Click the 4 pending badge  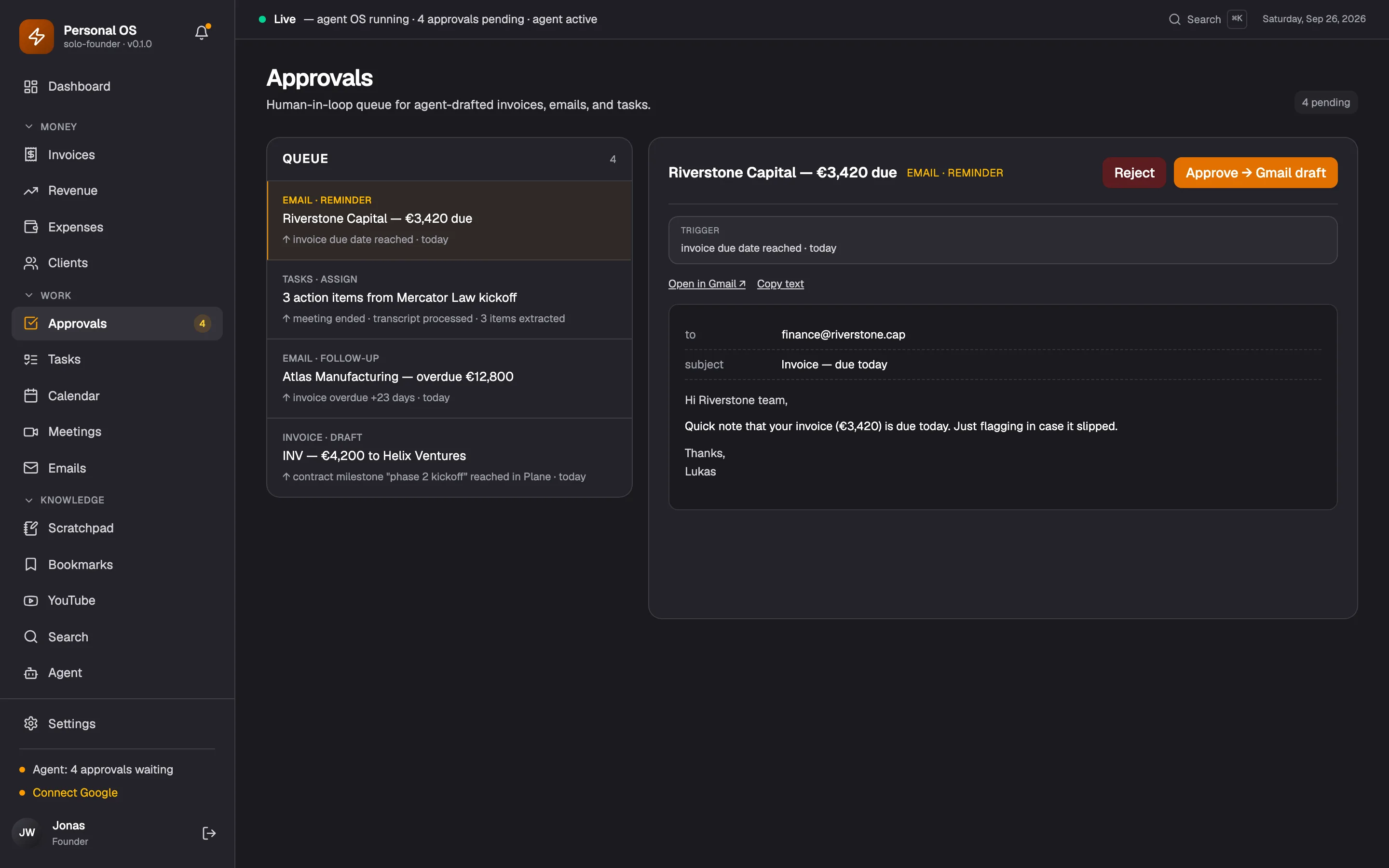click(1325, 102)
